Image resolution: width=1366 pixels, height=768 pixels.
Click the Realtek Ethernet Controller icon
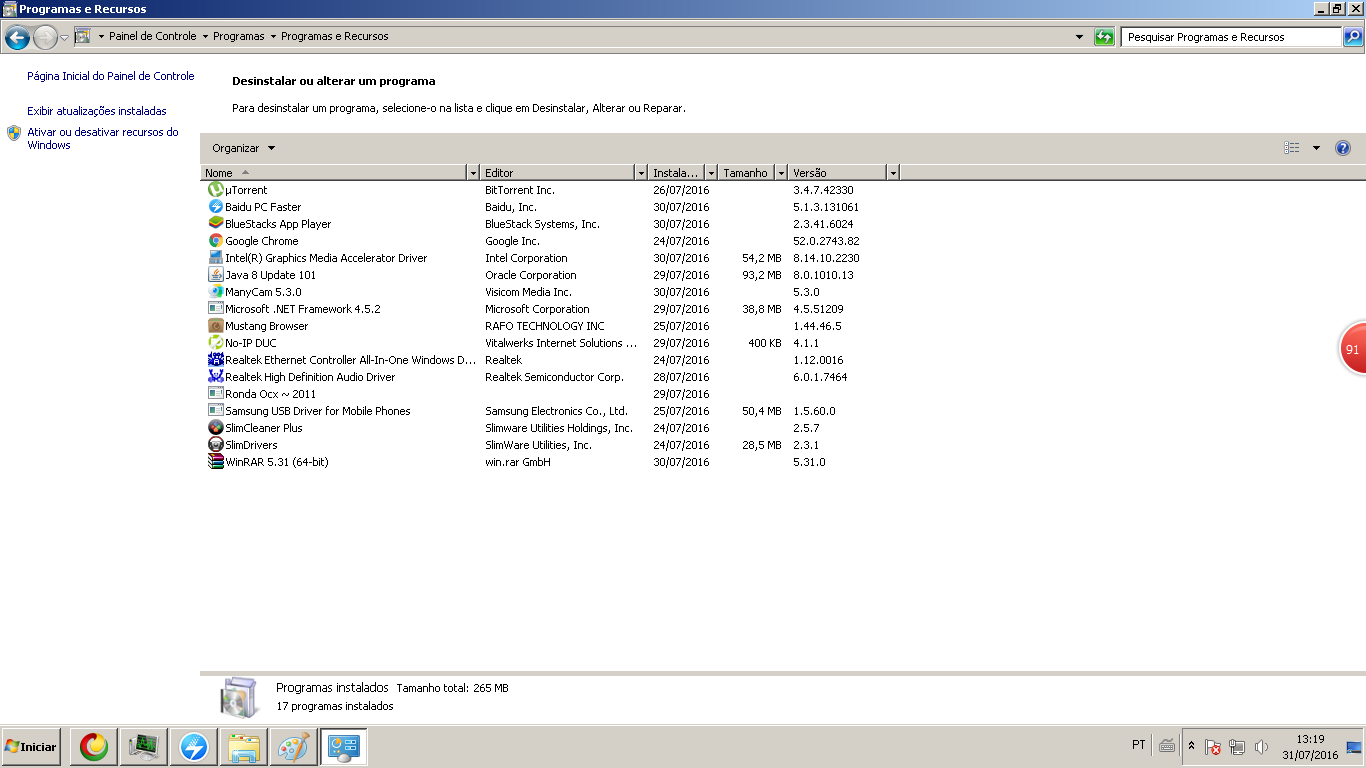[x=215, y=360]
